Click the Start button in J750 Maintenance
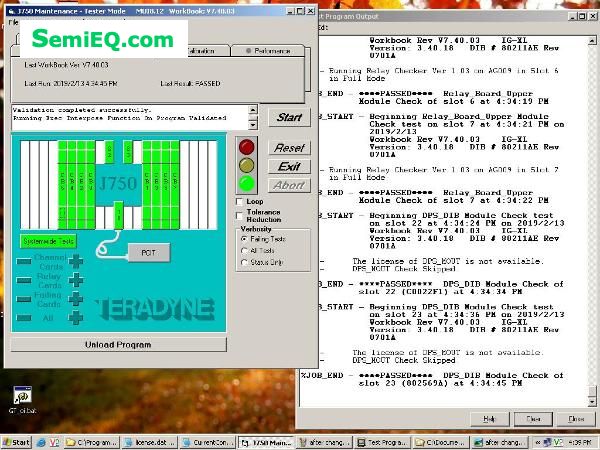The width and height of the screenshot is (600, 450). pyautogui.click(x=289, y=117)
